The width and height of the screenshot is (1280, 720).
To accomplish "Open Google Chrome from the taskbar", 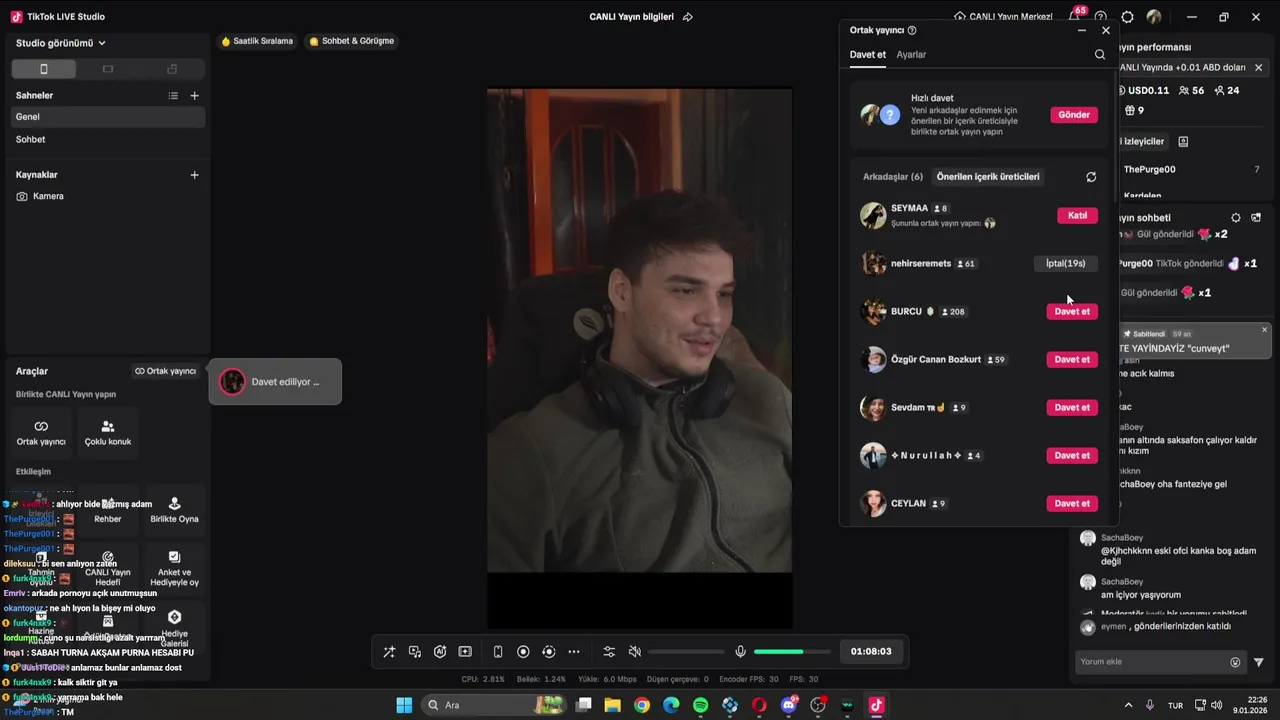I will point(642,706).
